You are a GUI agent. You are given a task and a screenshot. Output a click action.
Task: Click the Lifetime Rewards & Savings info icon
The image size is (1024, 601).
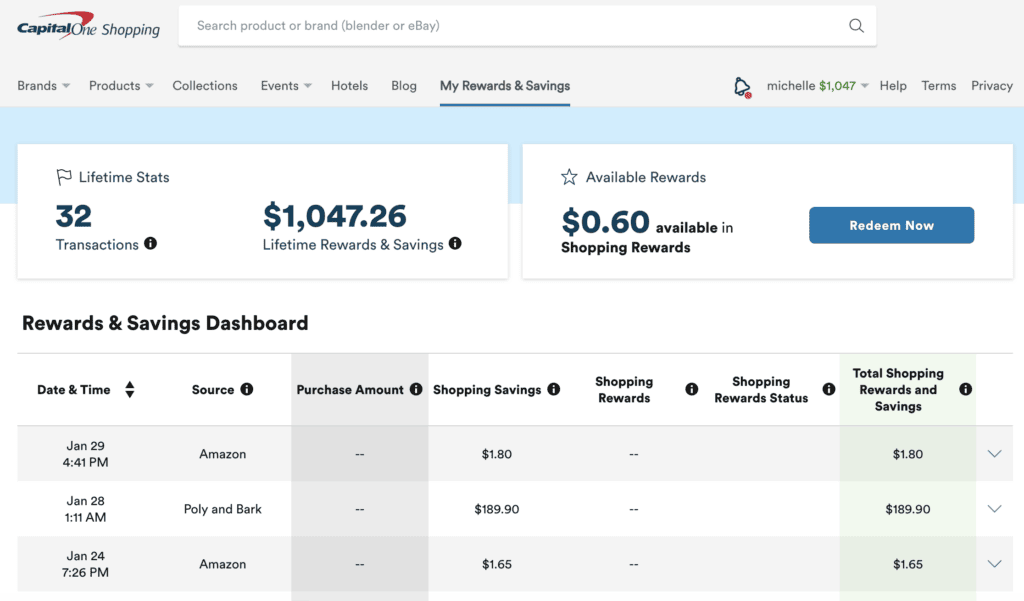tap(455, 243)
